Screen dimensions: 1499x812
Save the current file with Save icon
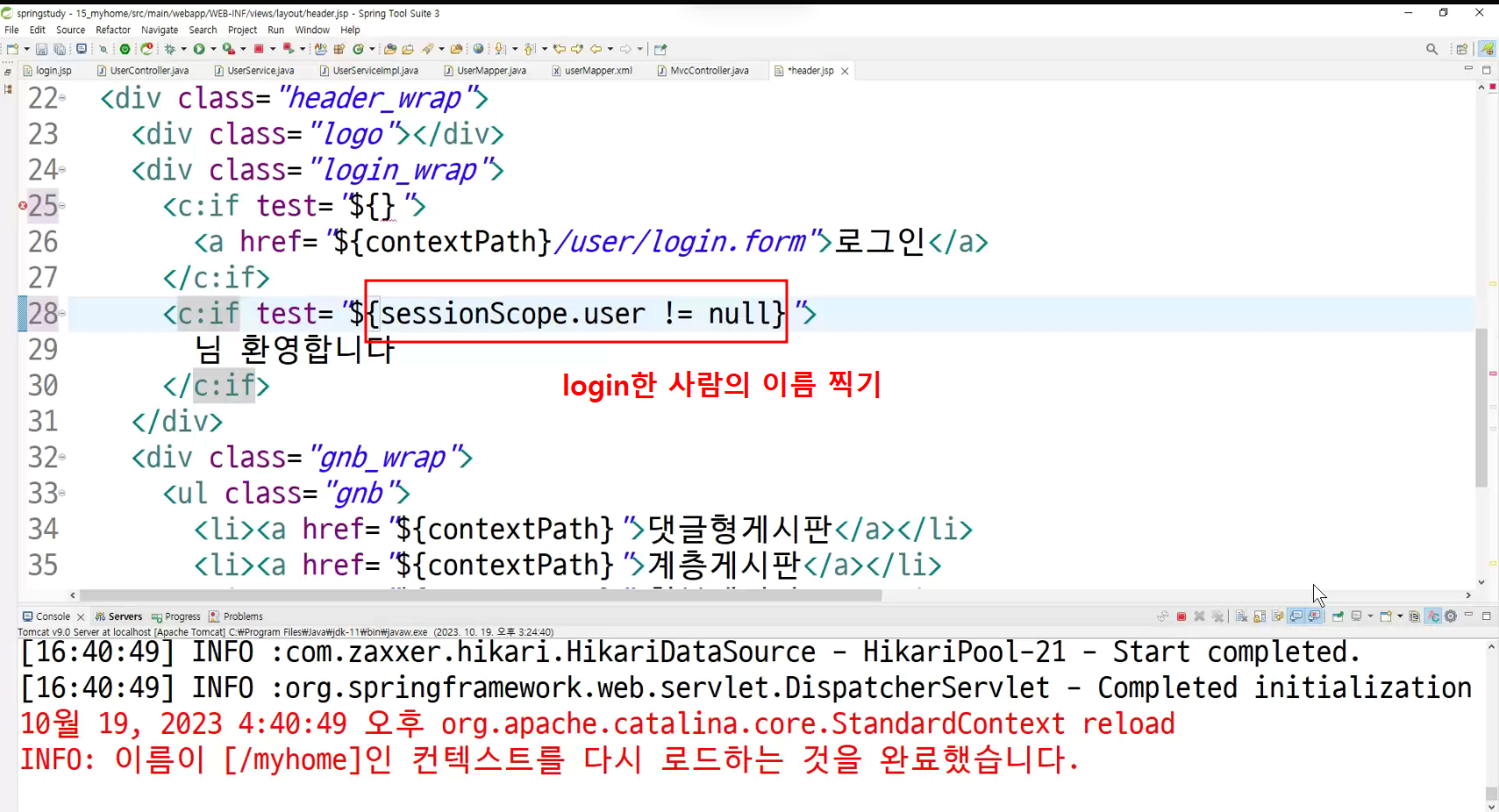[41, 49]
